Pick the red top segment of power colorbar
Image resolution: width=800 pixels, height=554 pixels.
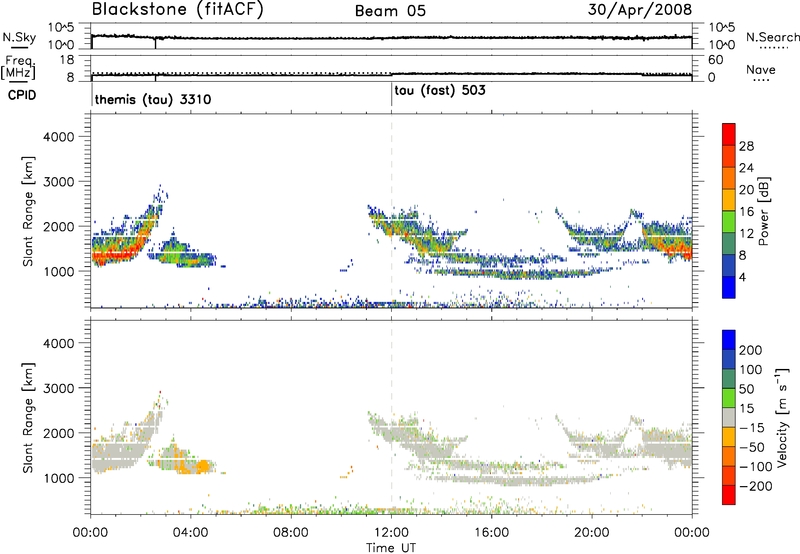point(729,134)
